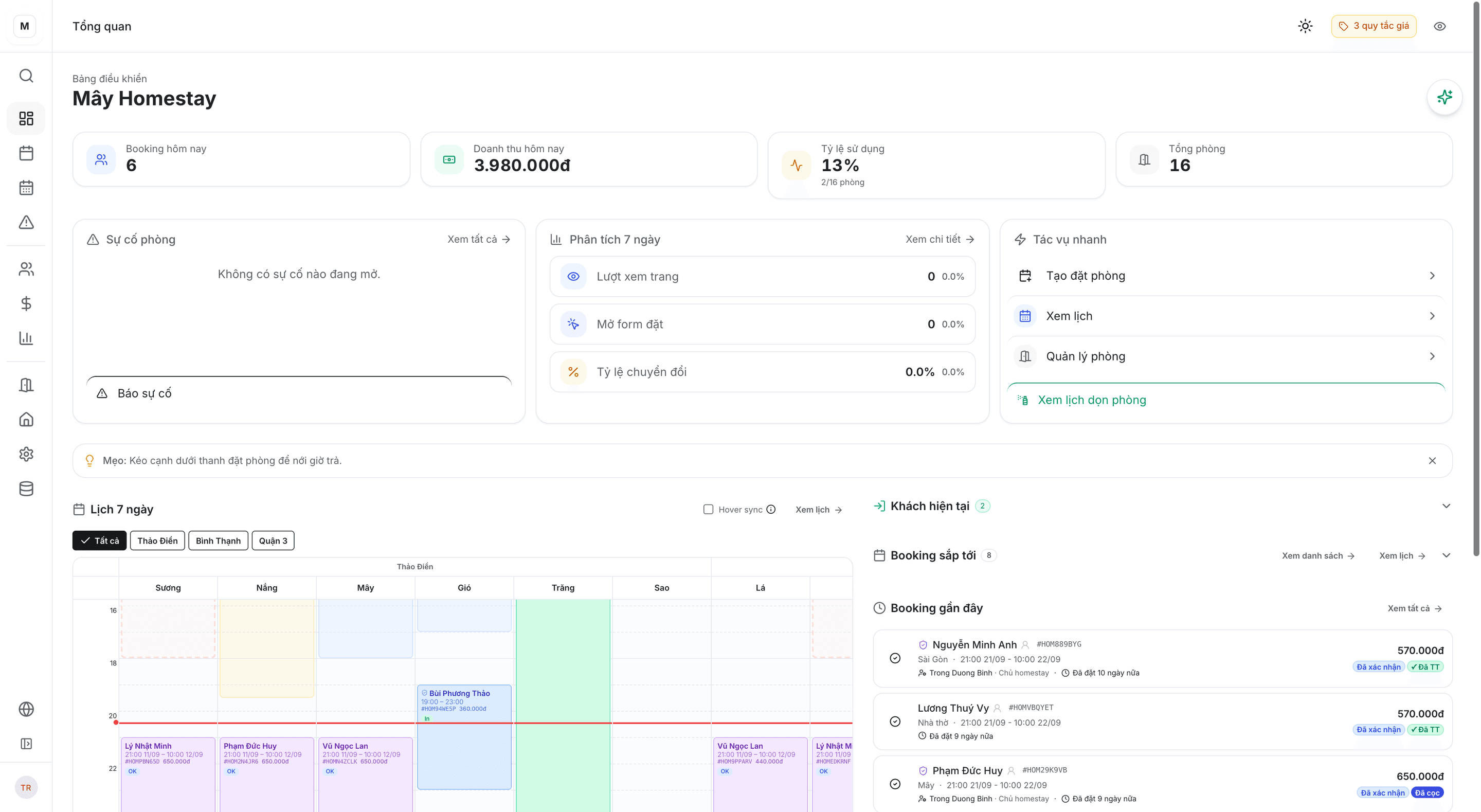1481x812 pixels.
Task: Mark Lương Thuý Vy booking check circle
Action: [895, 721]
